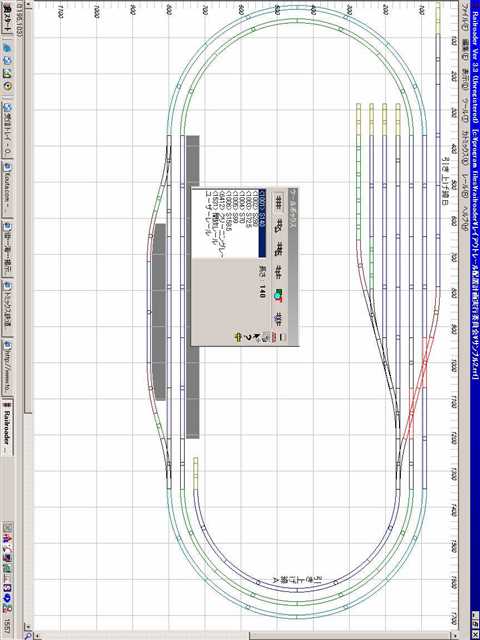Select <1001> S140 in the rail list

[262, 223]
